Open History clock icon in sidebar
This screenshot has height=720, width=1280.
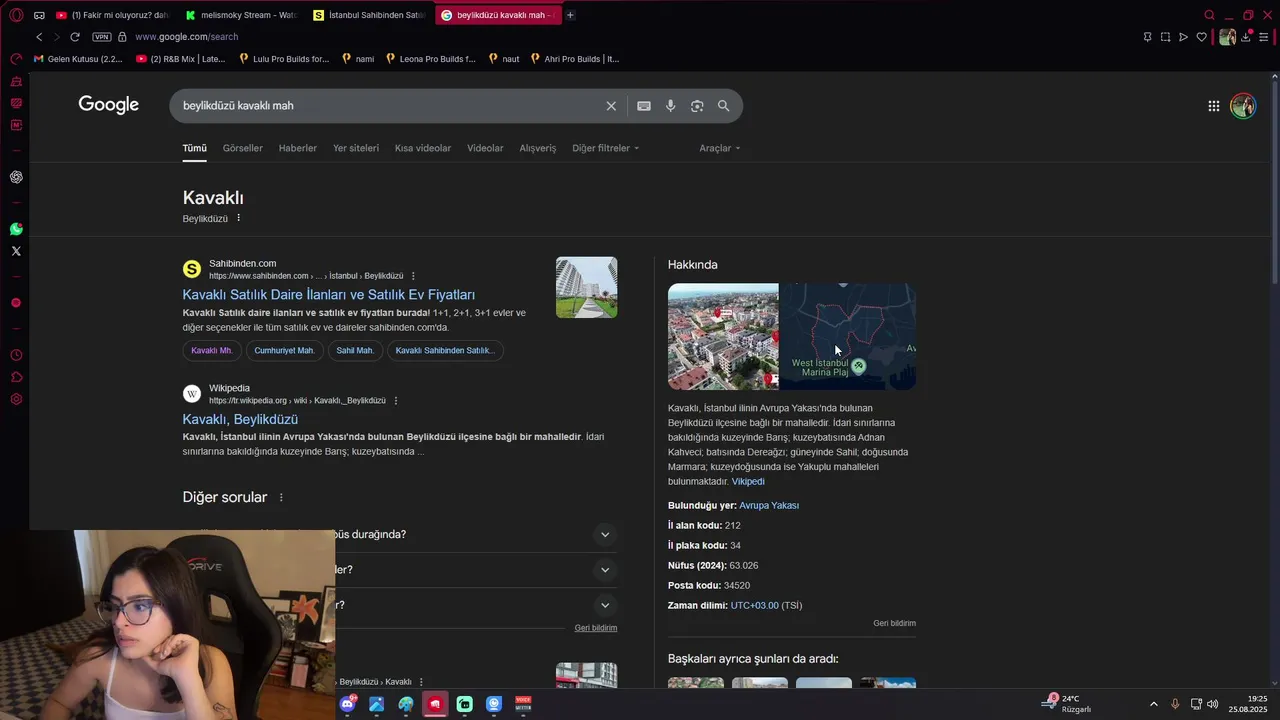pos(16,355)
